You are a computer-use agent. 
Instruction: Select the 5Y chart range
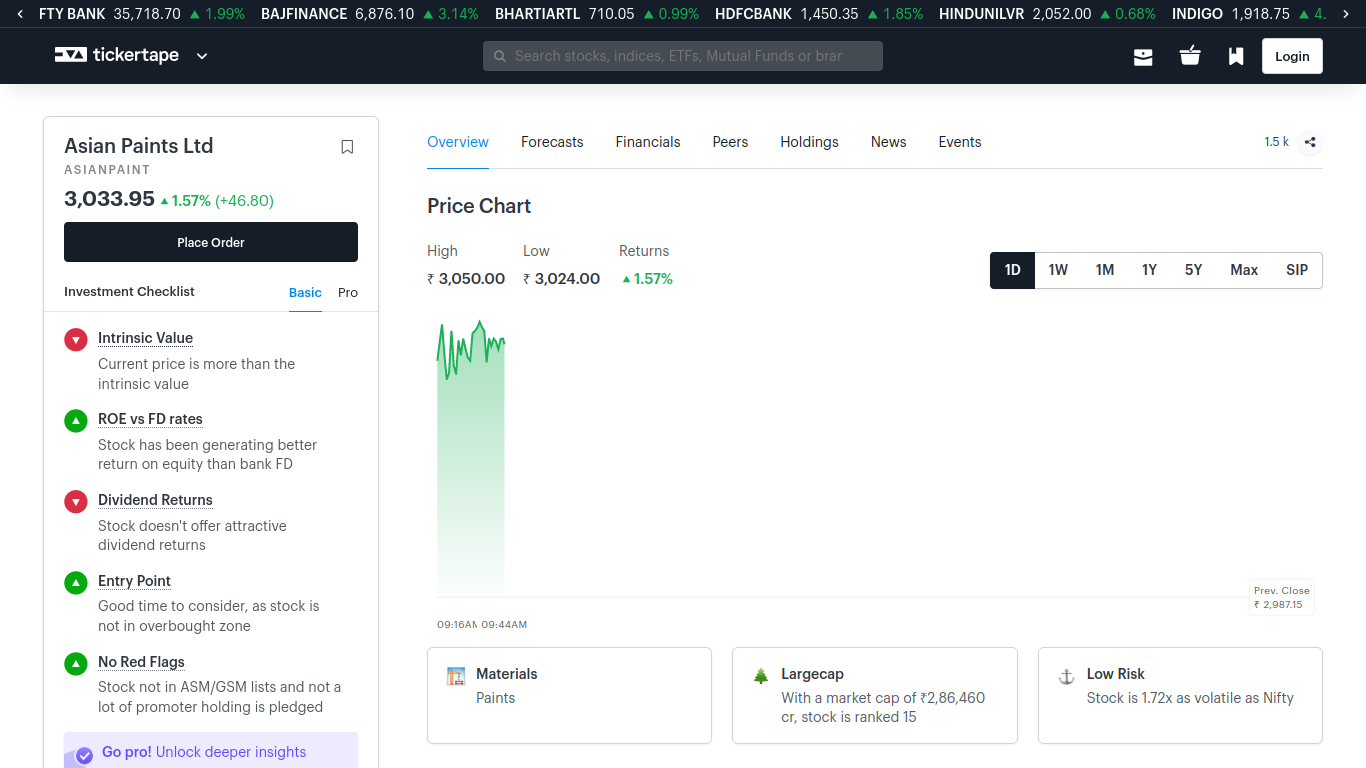tap(1193, 270)
